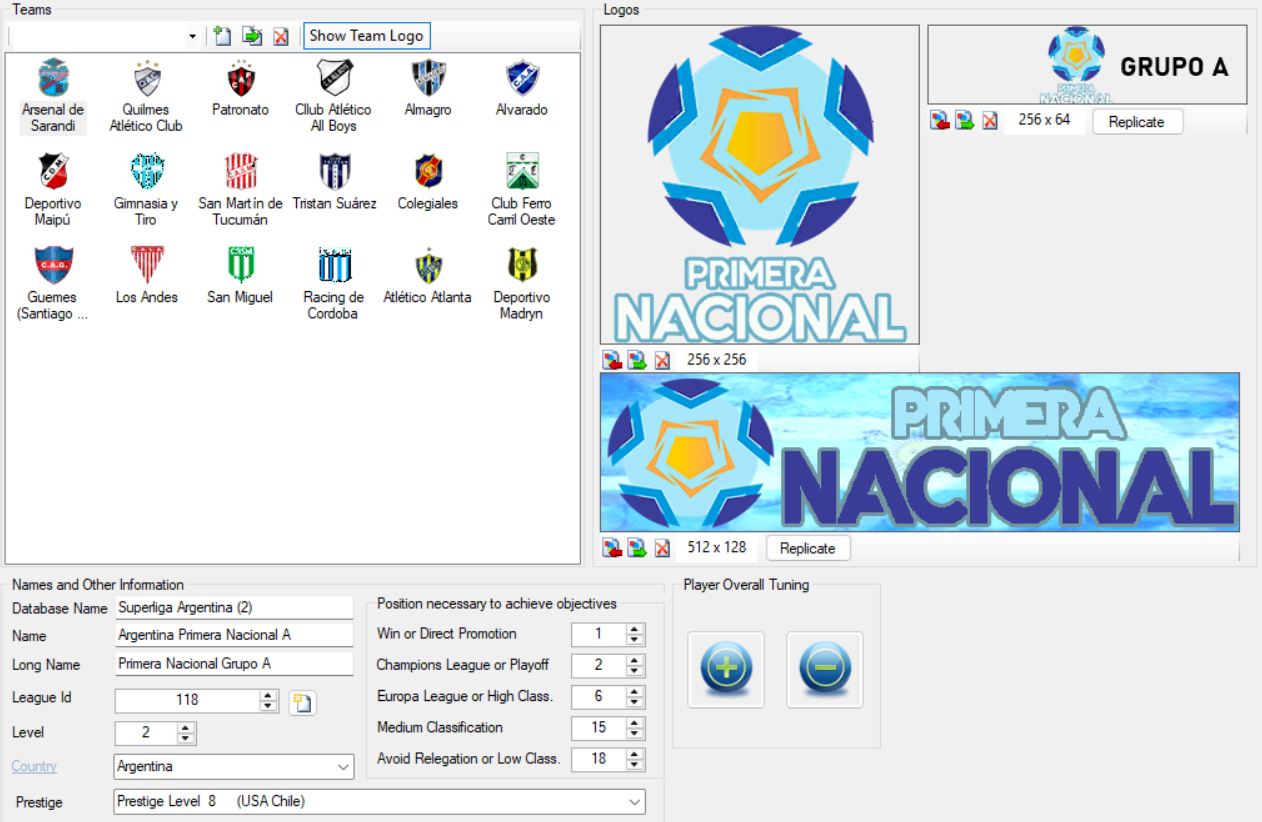The width and height of the screenshot is (1262, 822).
Task: Export the 256 x 256 logo image
Action: 637,360
